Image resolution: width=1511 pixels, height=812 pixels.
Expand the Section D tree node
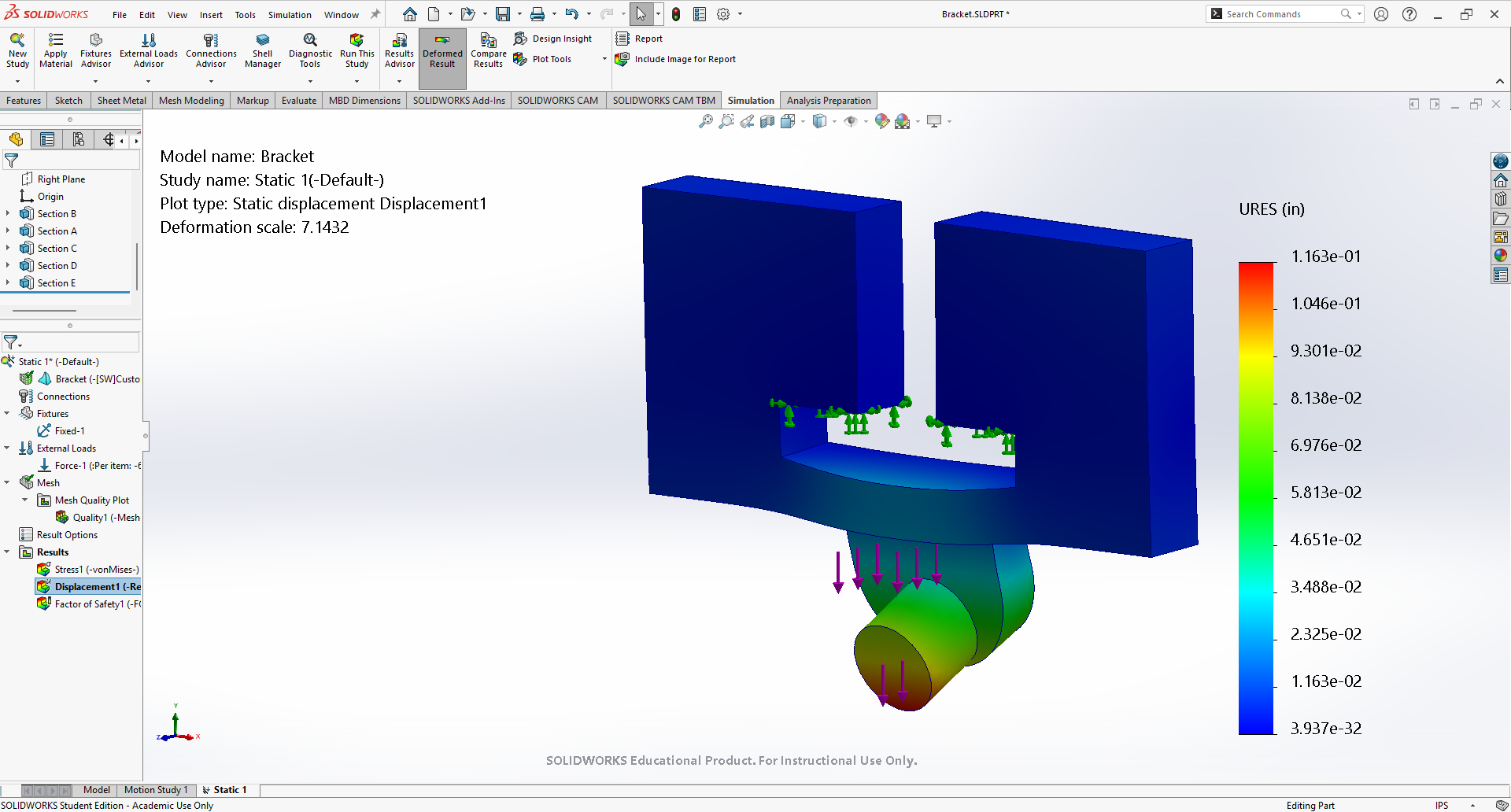click(8, 265)
